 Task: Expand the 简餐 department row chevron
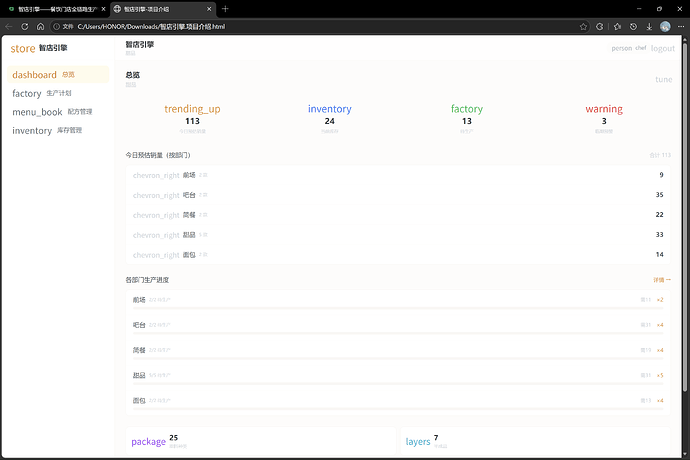[x=156, y=215]
